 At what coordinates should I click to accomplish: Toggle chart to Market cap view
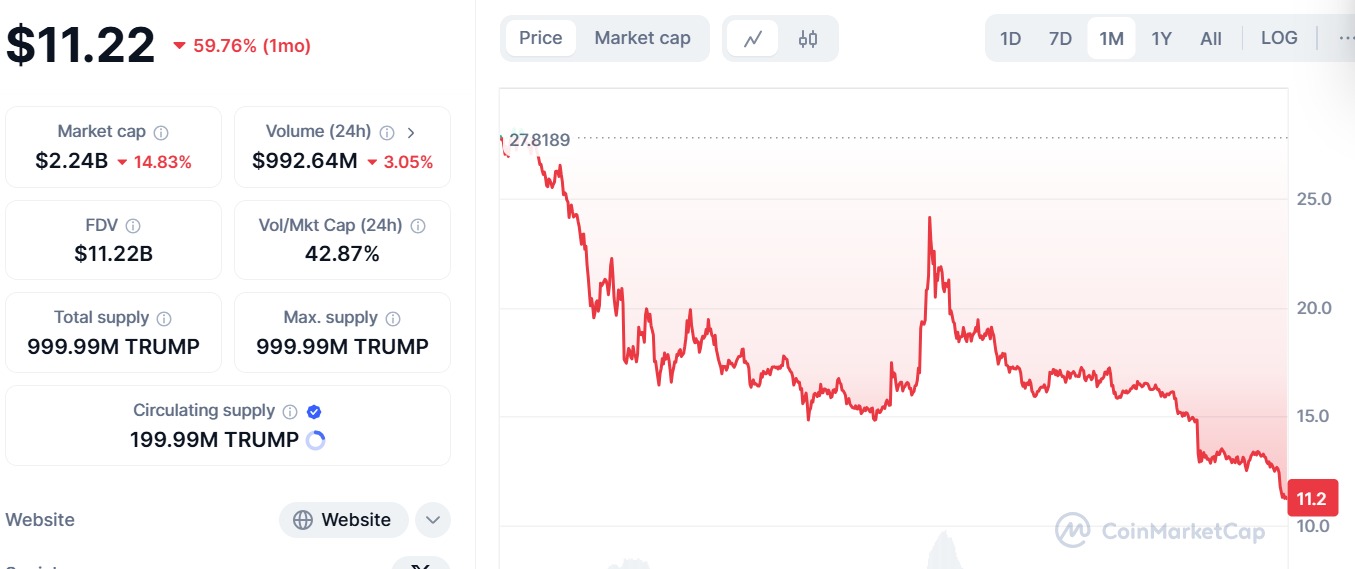tap(642, 38)
